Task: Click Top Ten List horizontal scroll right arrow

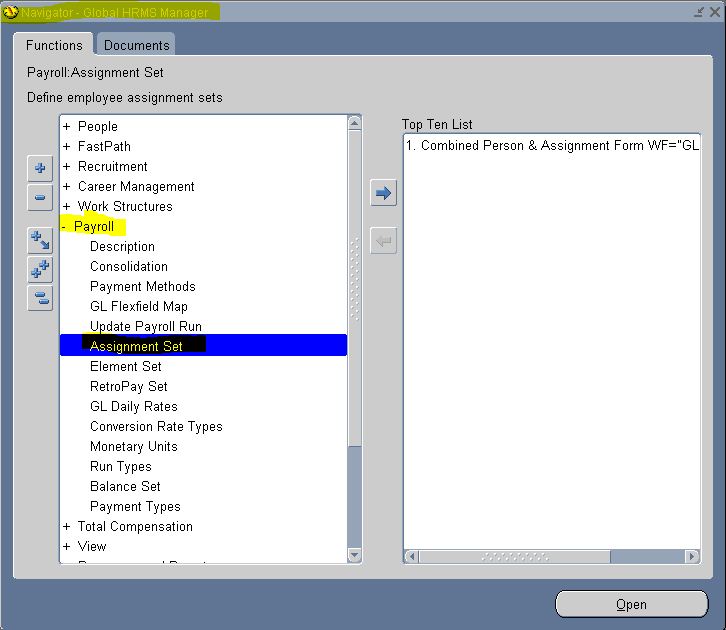Action: [692, 556]
